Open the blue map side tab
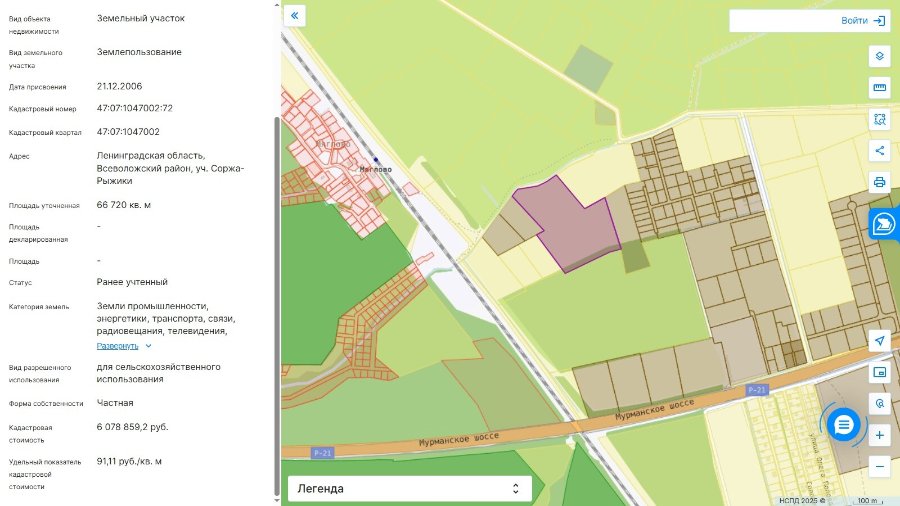Screen dimensions: 900x506 pos(885,224)
